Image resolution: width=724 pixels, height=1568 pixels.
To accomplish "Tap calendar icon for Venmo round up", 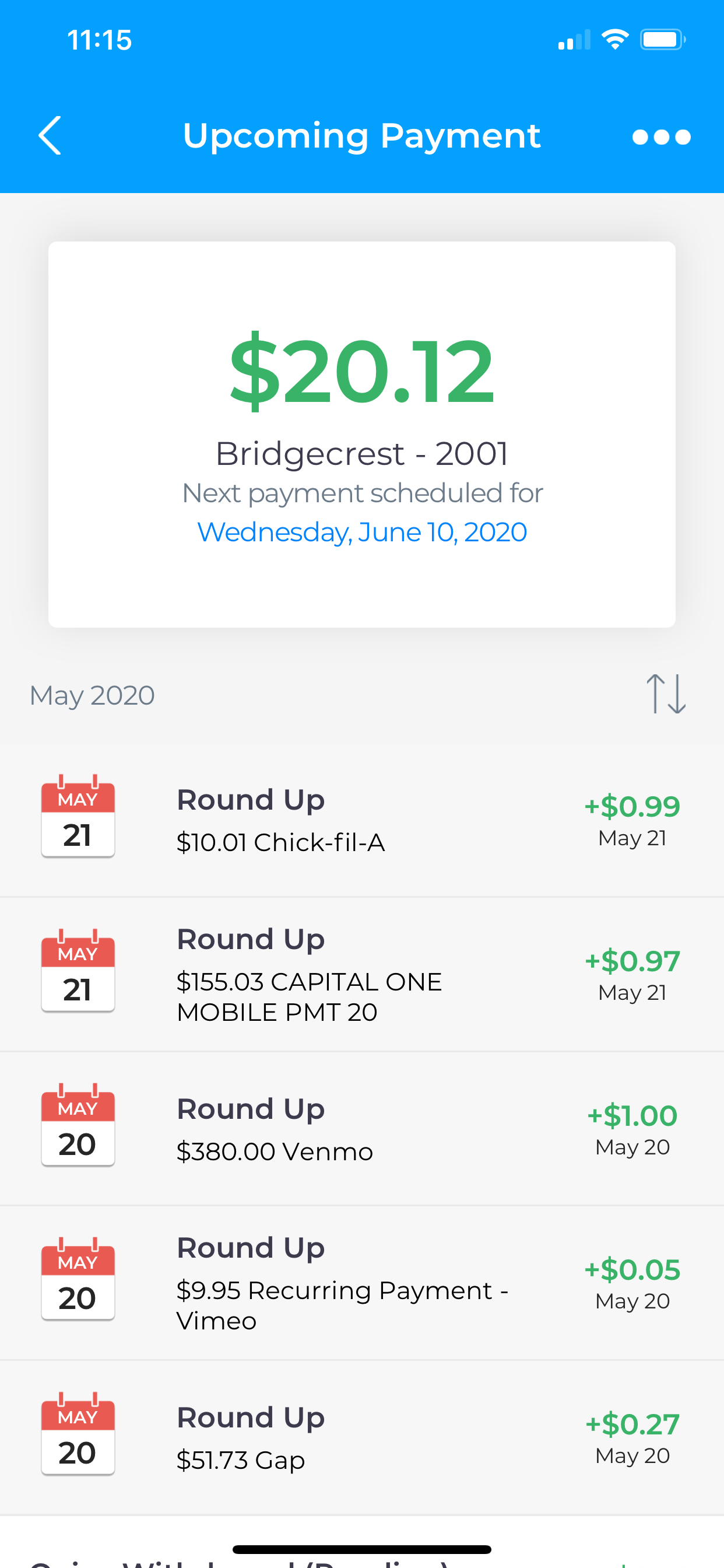I will [78, 1126].
